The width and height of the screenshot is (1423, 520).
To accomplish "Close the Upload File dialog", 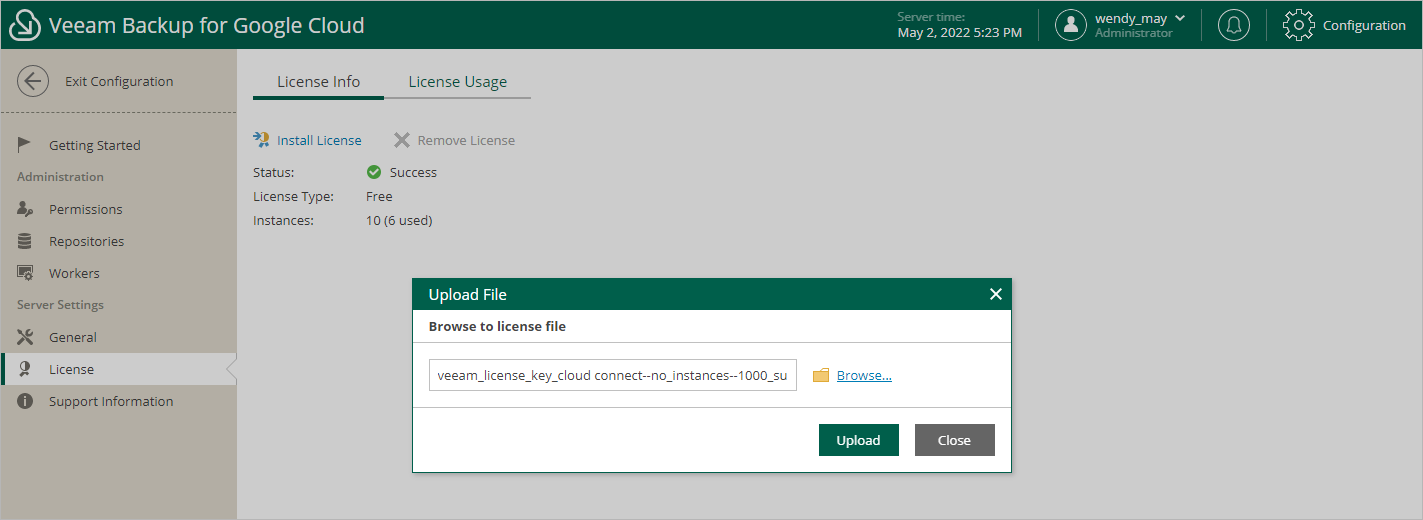I will [x=995, y=294].
